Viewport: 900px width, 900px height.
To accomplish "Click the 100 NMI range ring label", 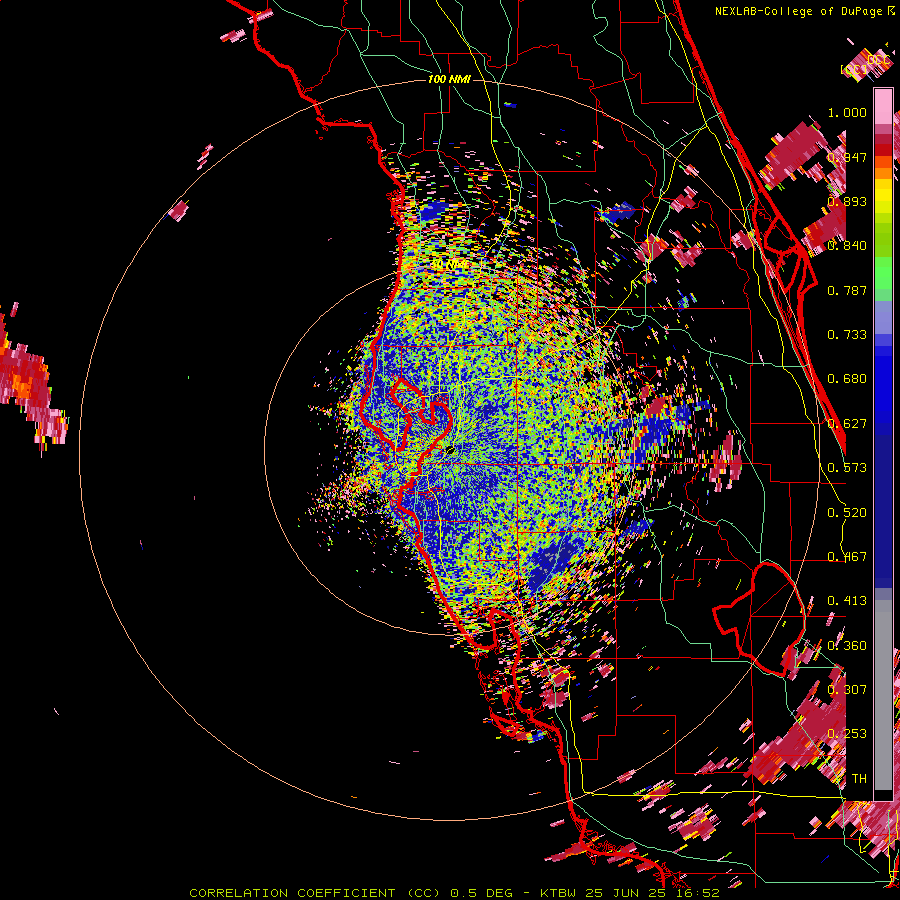I will 449,79.
